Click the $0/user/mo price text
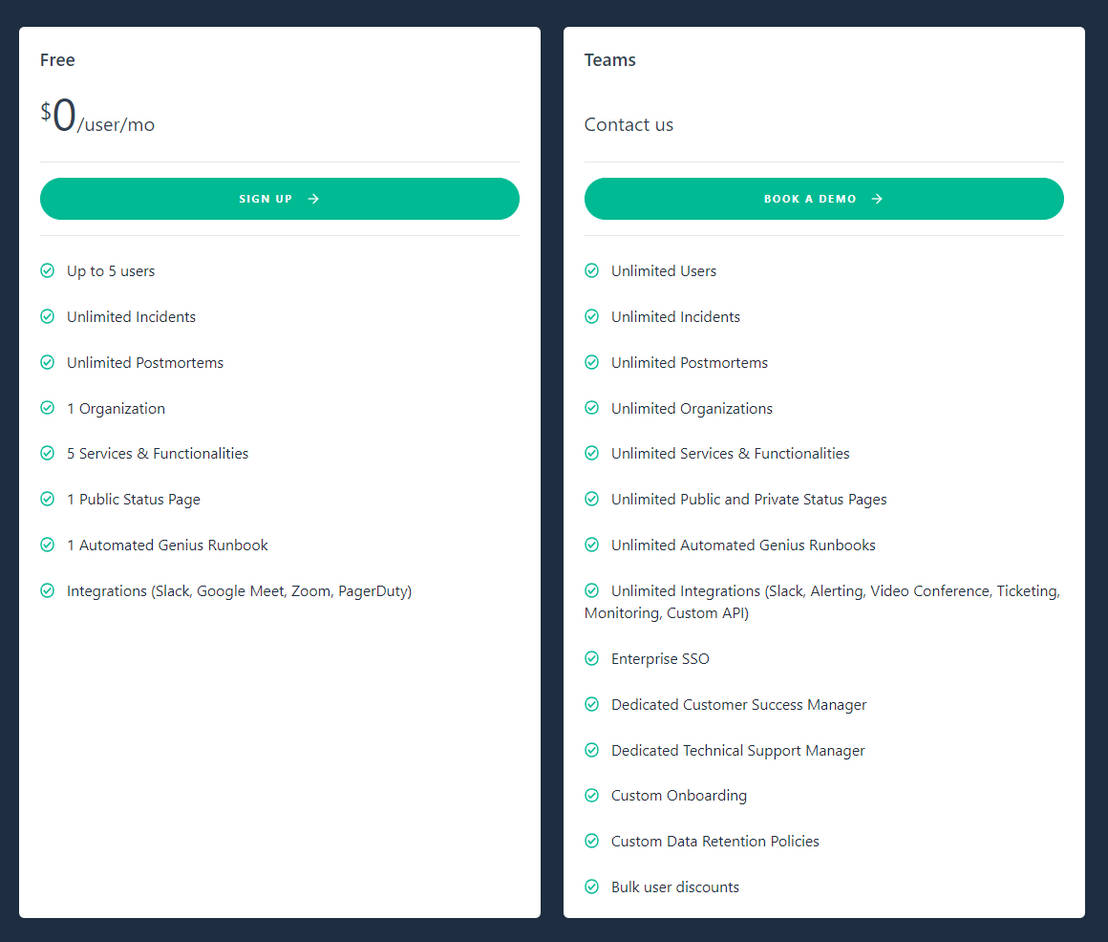 98,116
